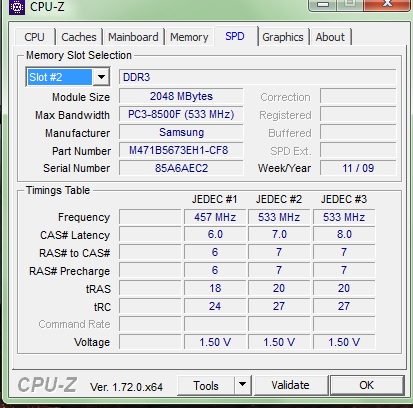Click the JEDEC #2 tRAS value 20

(279, 288)
